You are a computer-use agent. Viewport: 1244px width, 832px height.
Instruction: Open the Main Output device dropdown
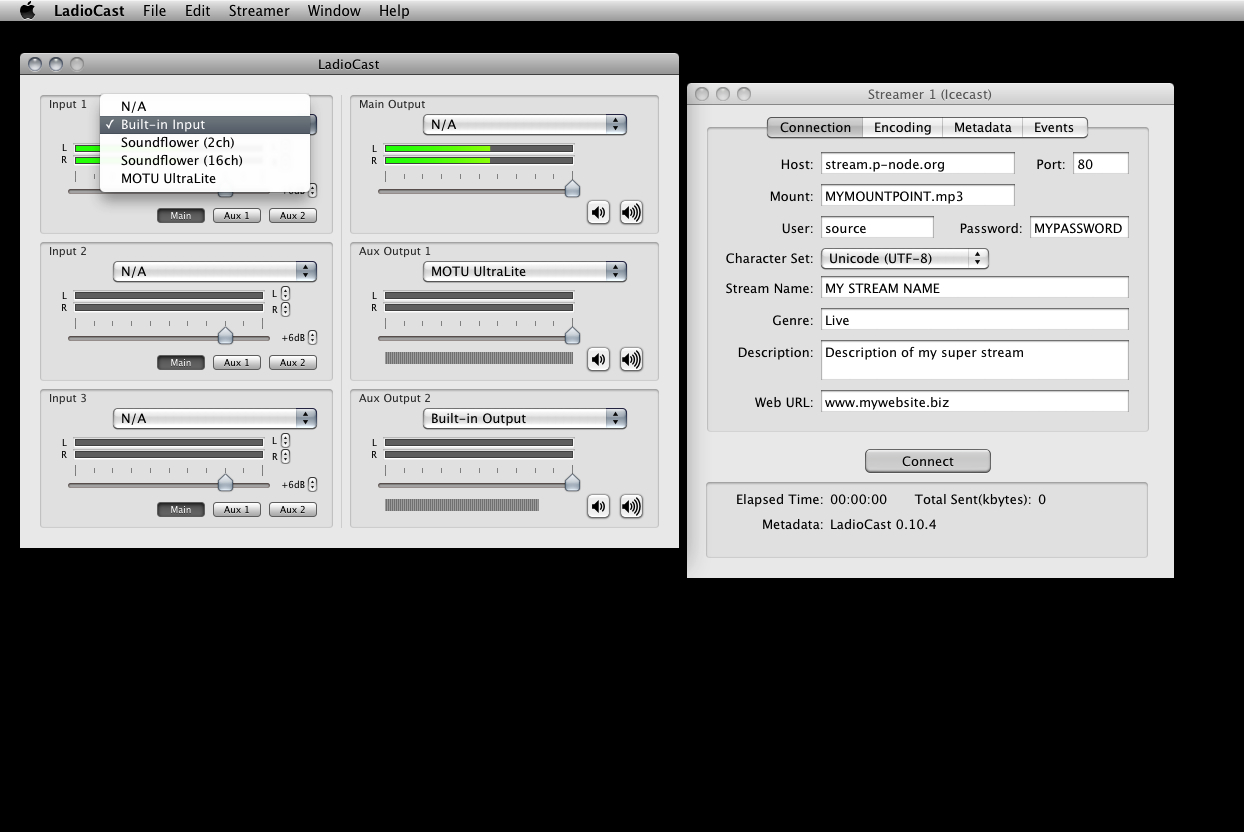[x=524, y=125]
